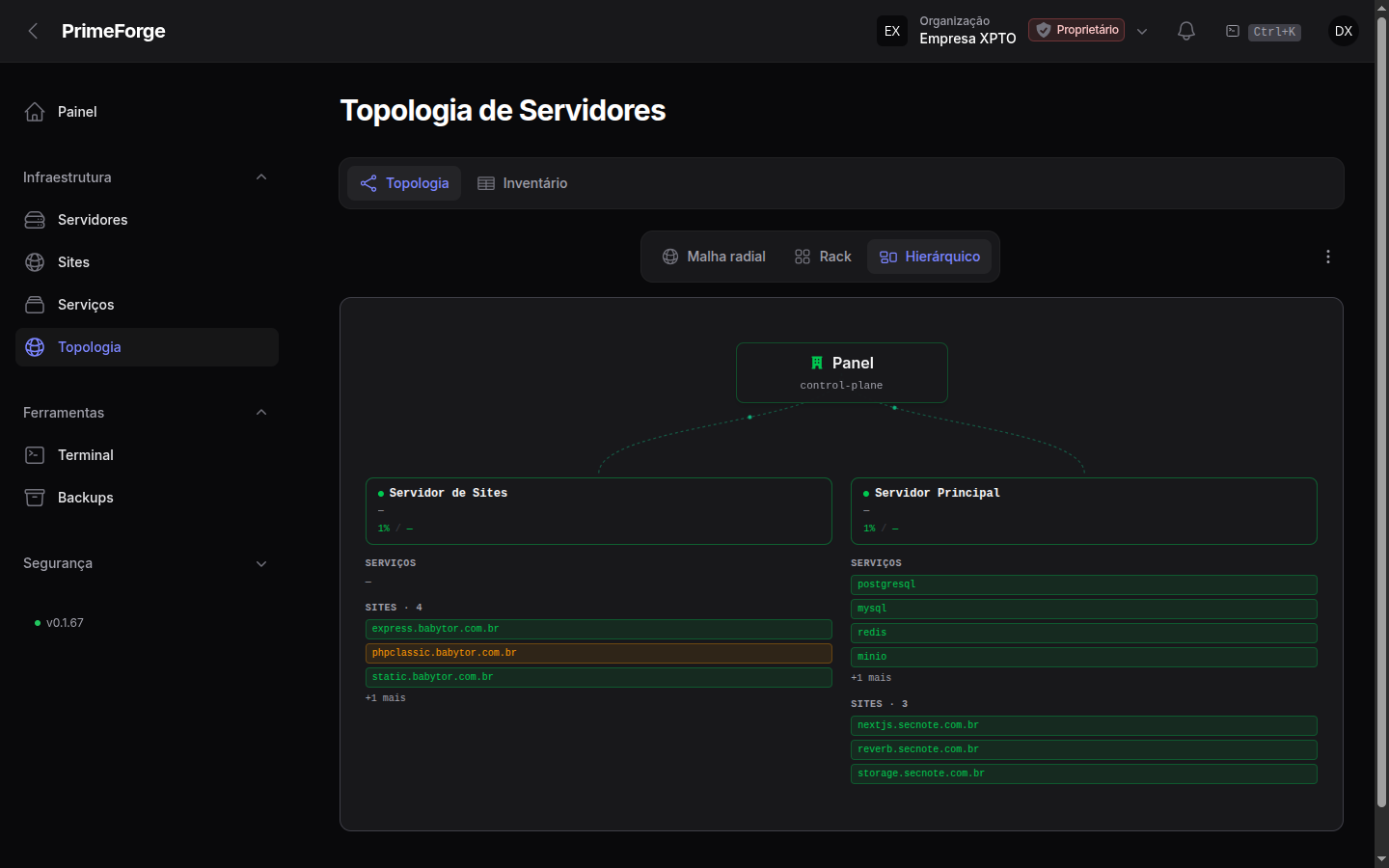
Task: Click the PrimeForge logo text
Action: pyautogui.click(x=114, y=31)
